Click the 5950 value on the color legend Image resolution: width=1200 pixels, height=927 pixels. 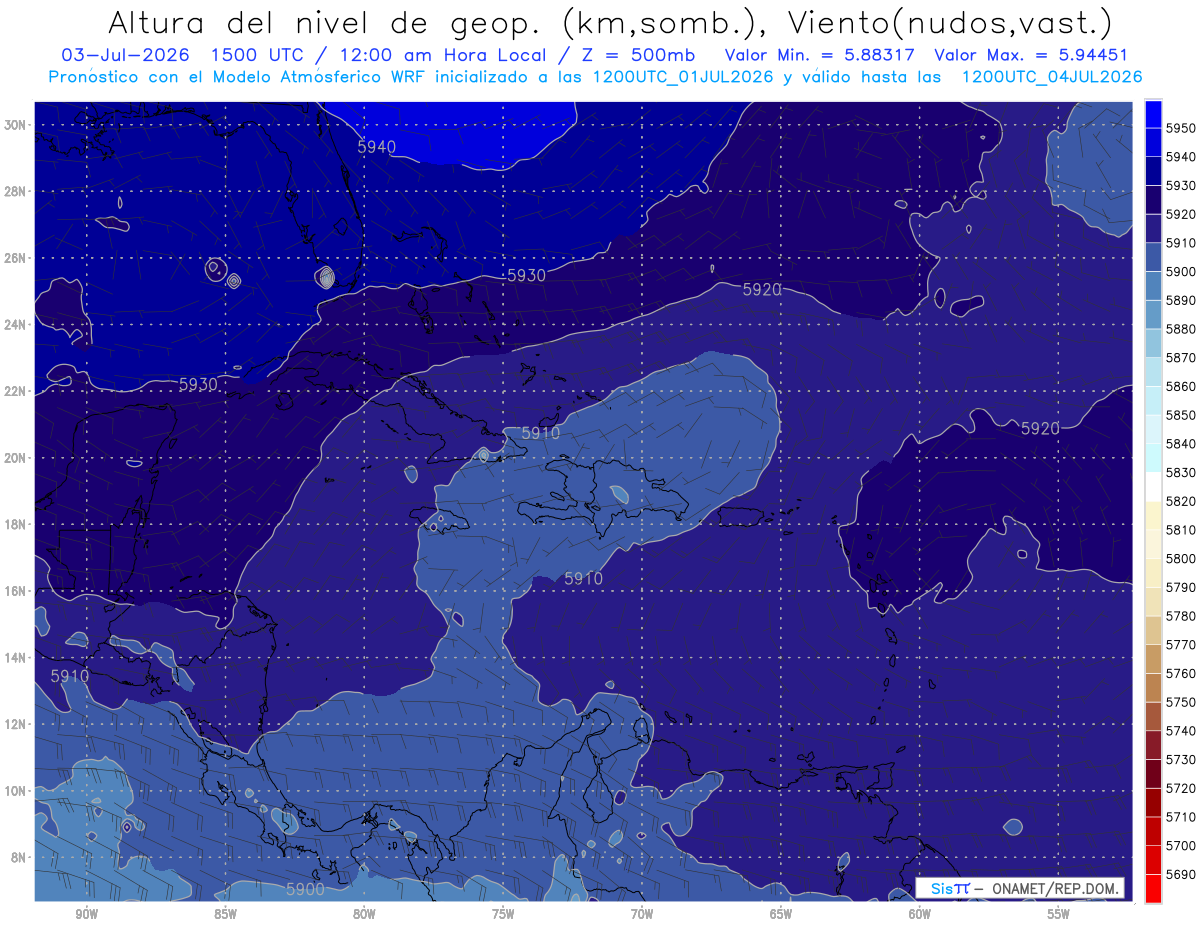tap(1181, 128)
